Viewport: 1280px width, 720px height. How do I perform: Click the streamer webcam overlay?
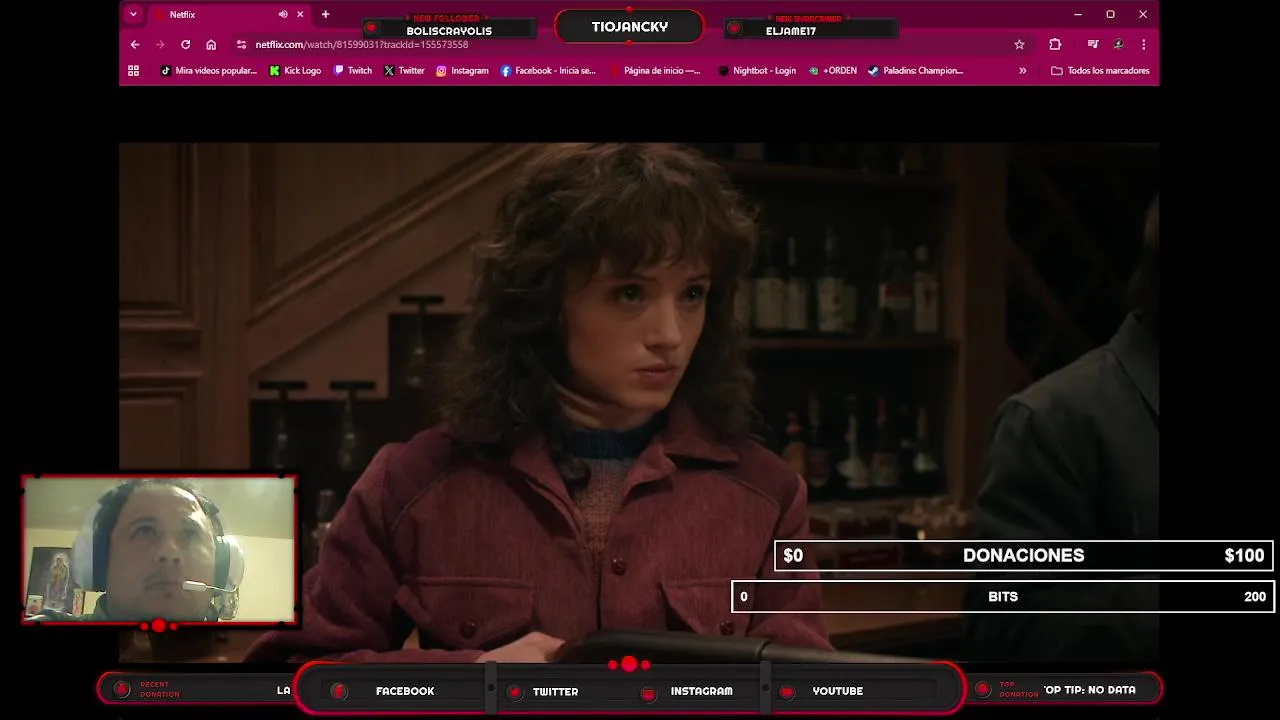159,549
